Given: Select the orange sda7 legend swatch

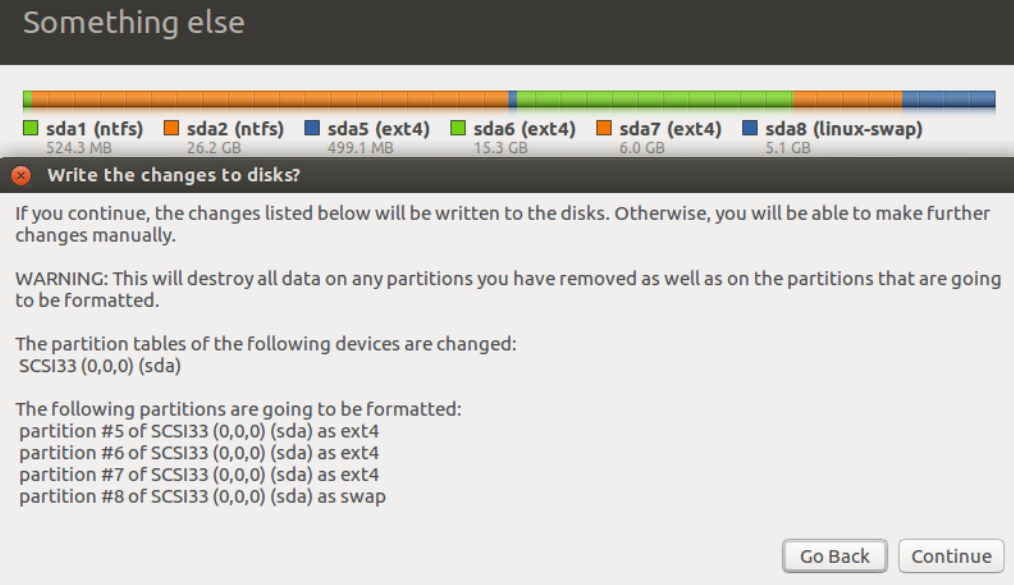Looking at the screenshot, I should [604, 129].
